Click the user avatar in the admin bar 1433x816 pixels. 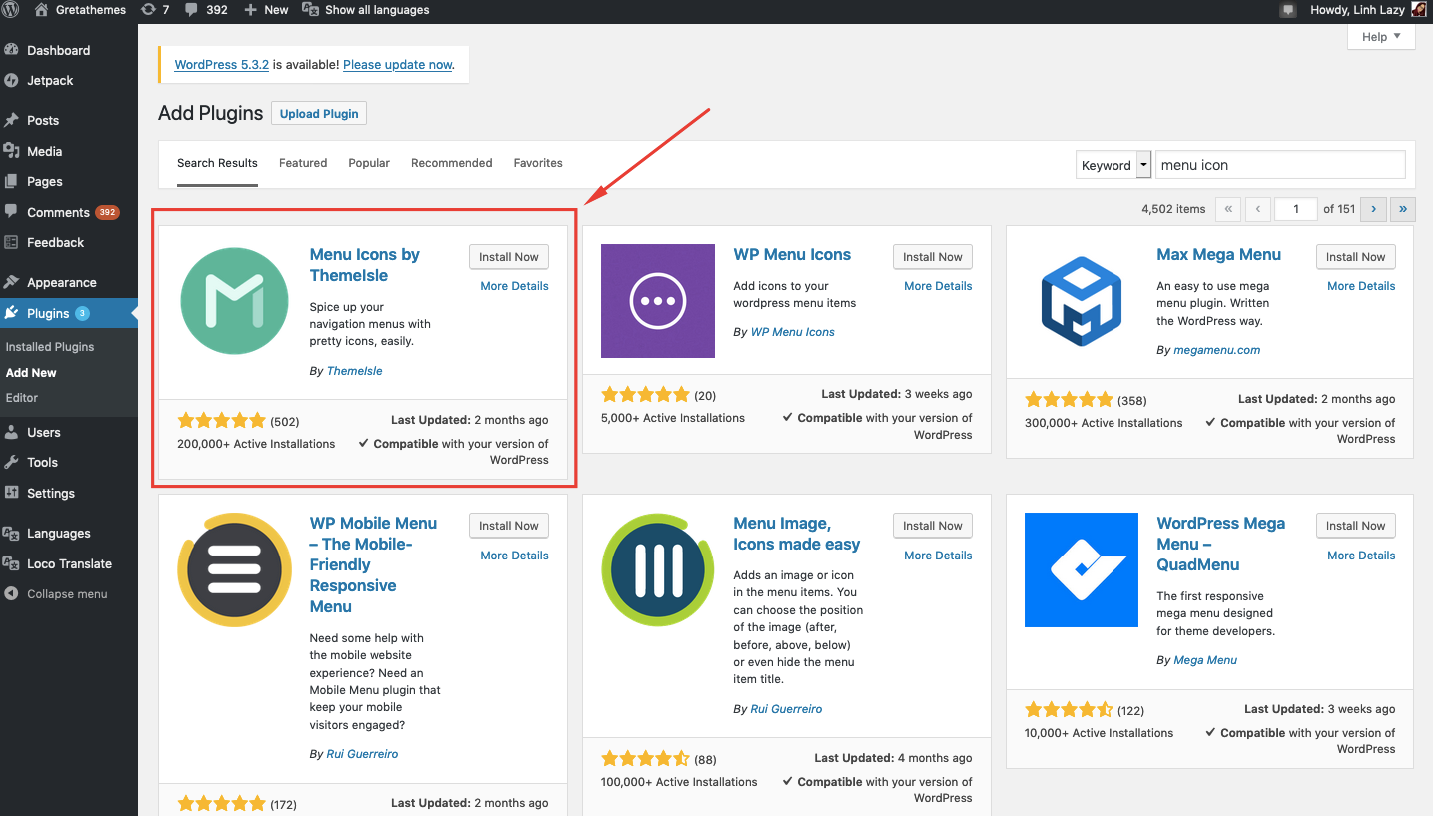point(1419,10)
